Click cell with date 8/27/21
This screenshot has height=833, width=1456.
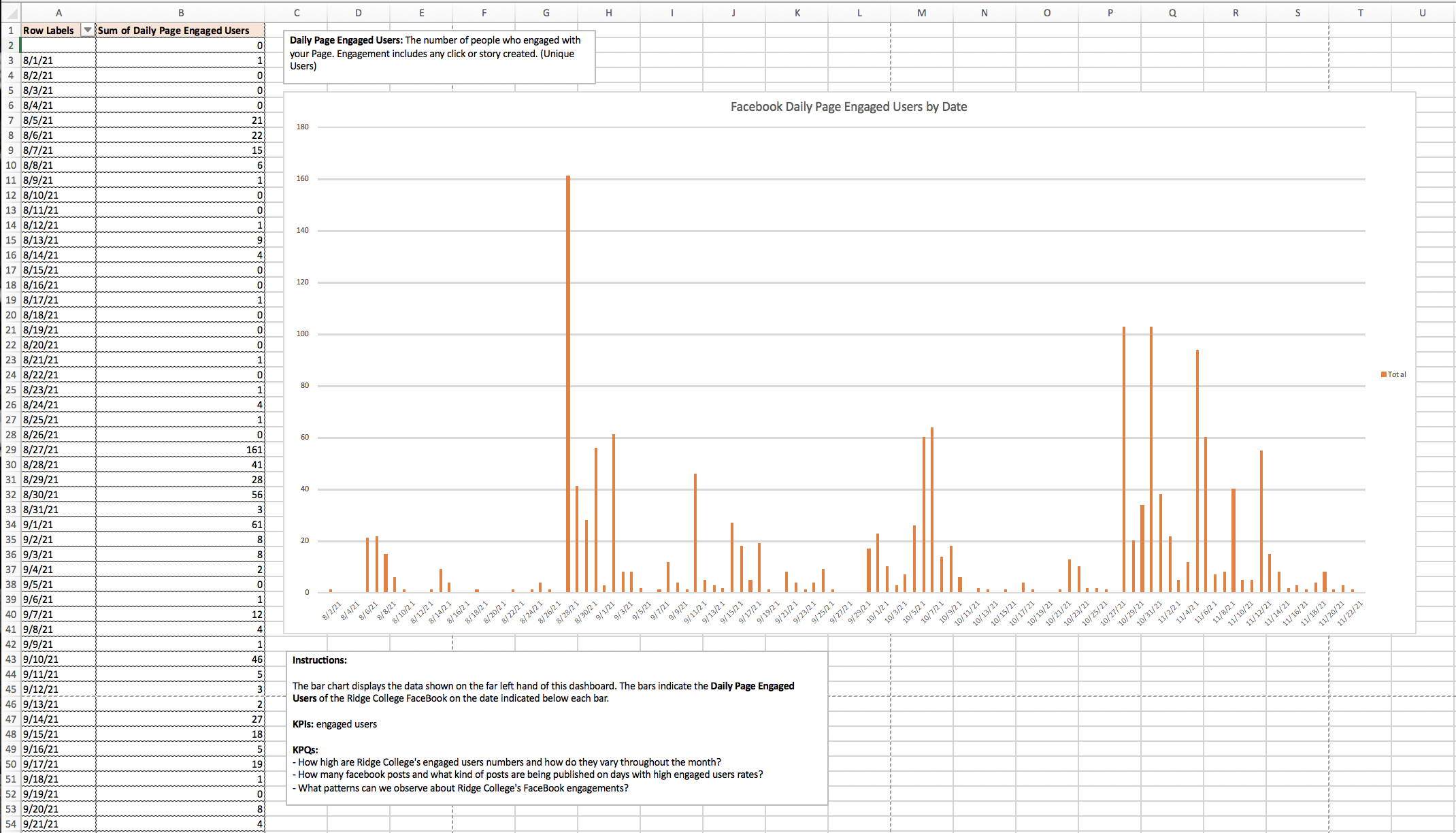(x=59, y=450)
